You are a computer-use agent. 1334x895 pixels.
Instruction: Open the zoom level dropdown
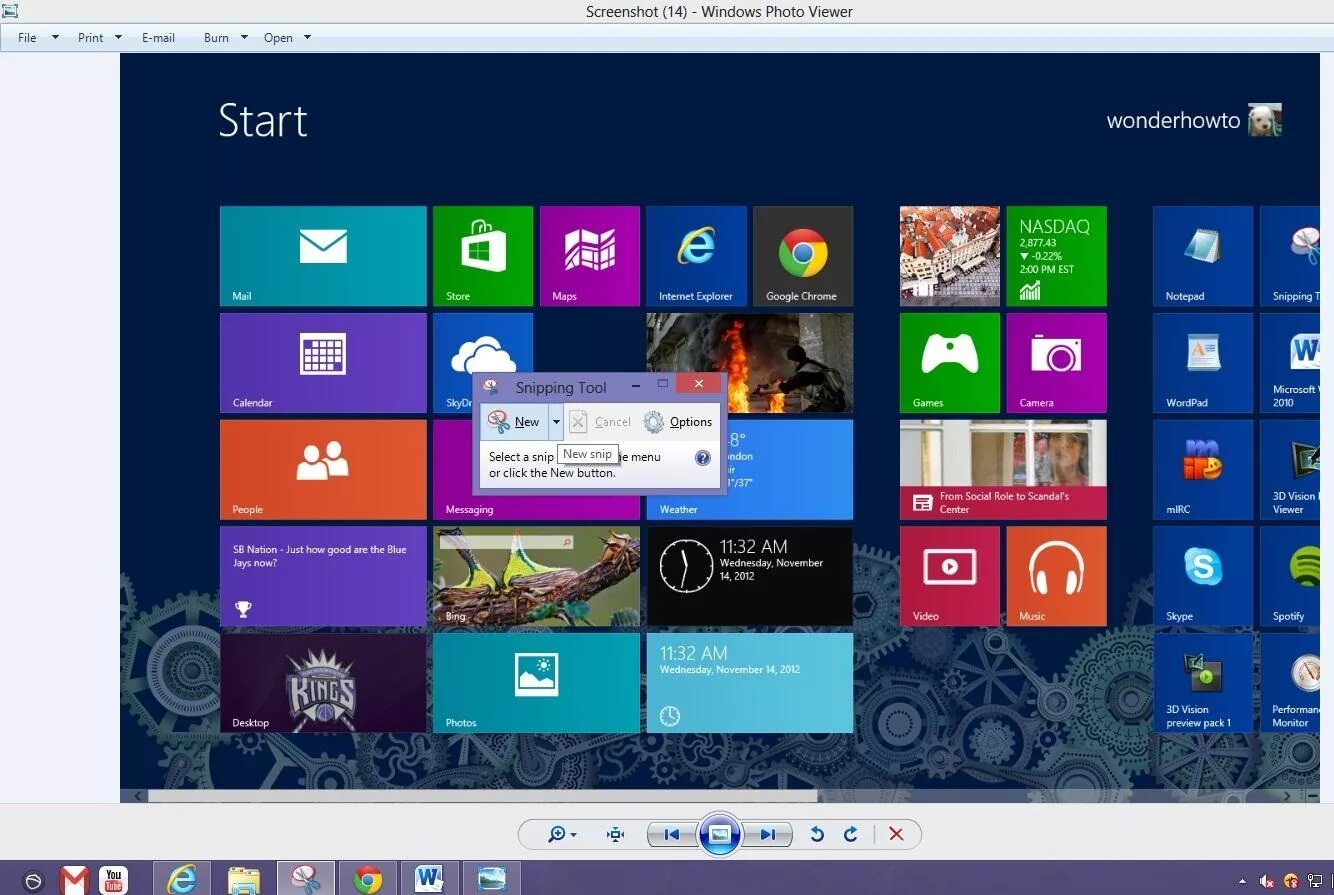(x=570, y=834)
